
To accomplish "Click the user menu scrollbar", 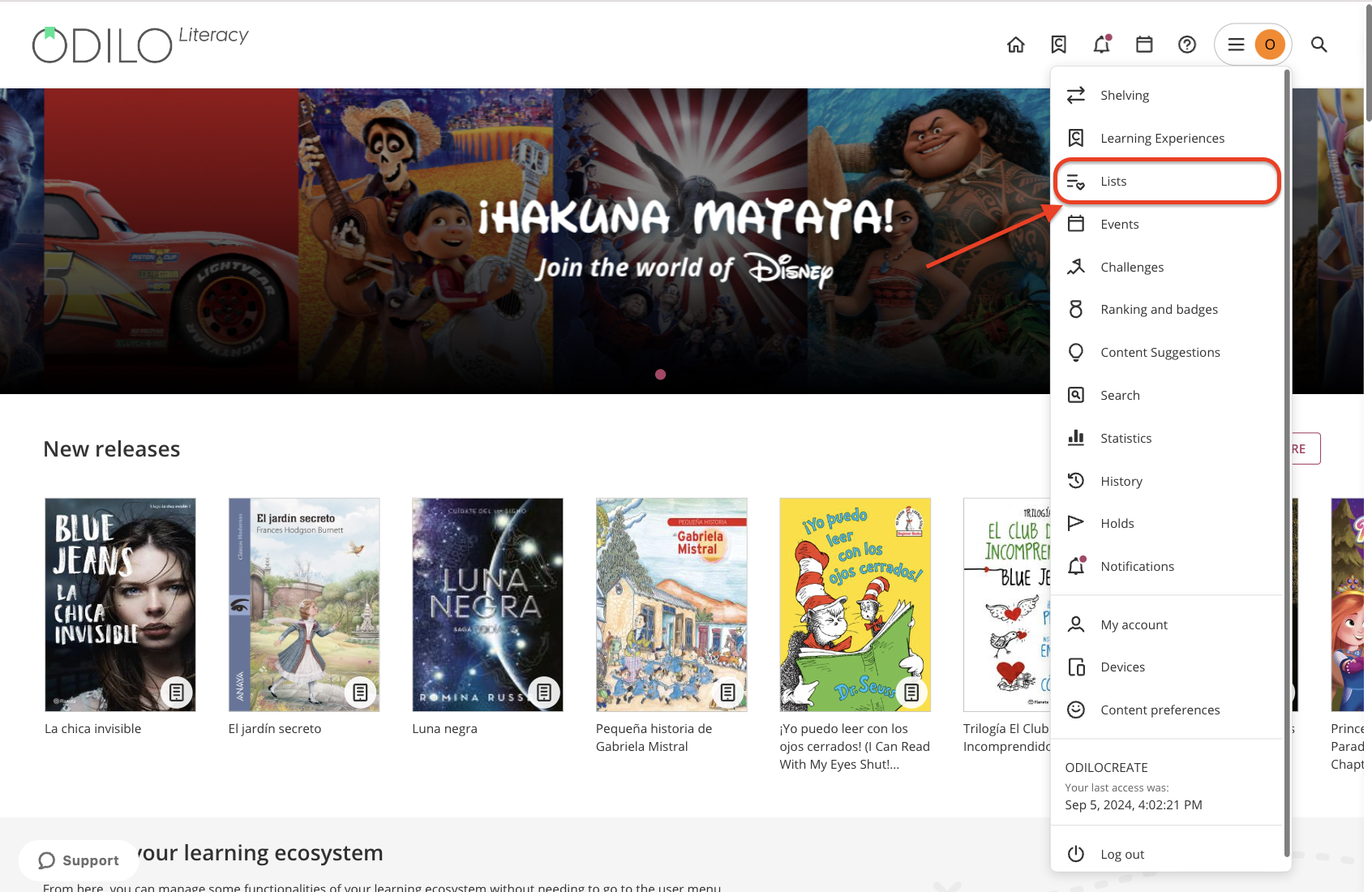I will point(1287,462).
